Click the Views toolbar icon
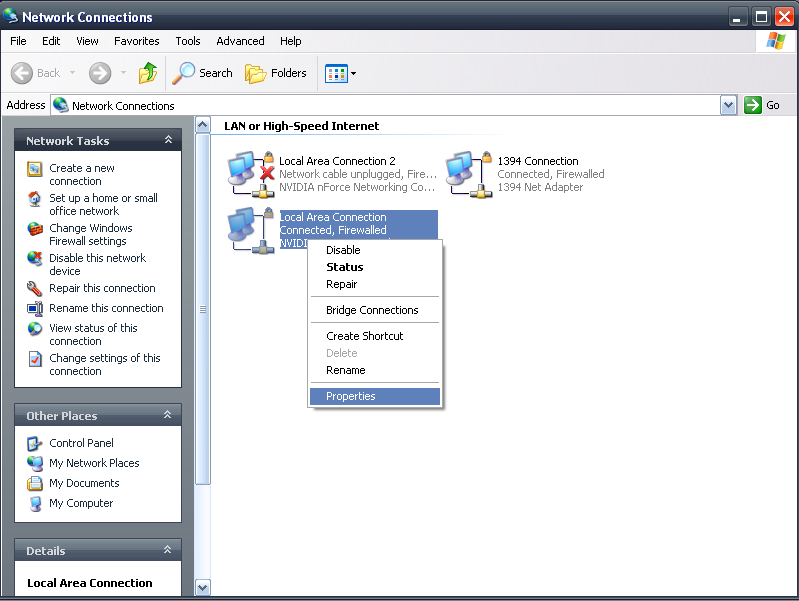 click(x=336, y=73)
